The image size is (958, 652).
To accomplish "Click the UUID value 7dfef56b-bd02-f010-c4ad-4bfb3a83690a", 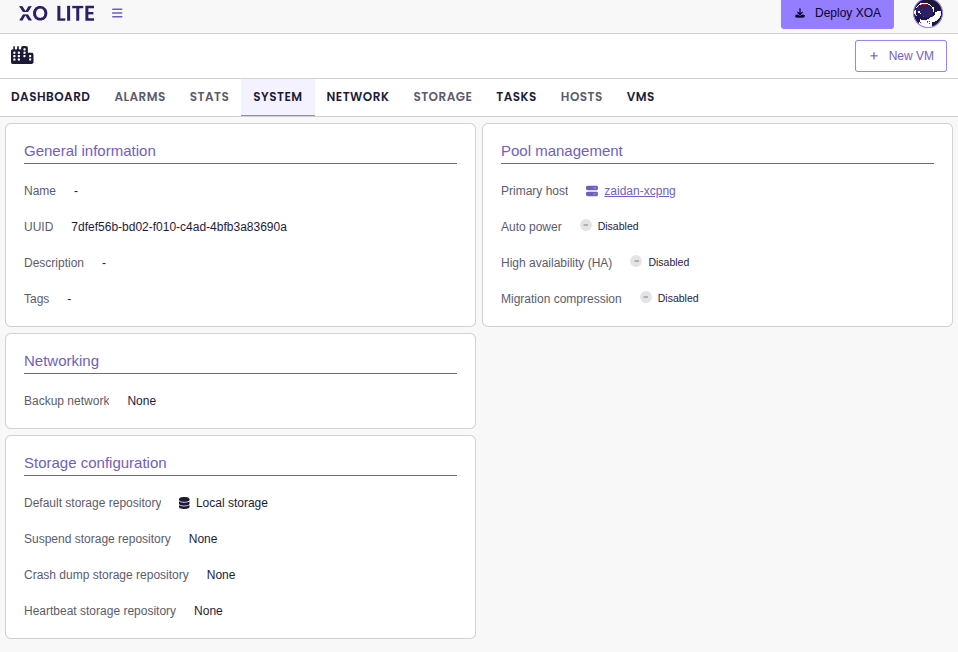I will [x=179, y=227].
